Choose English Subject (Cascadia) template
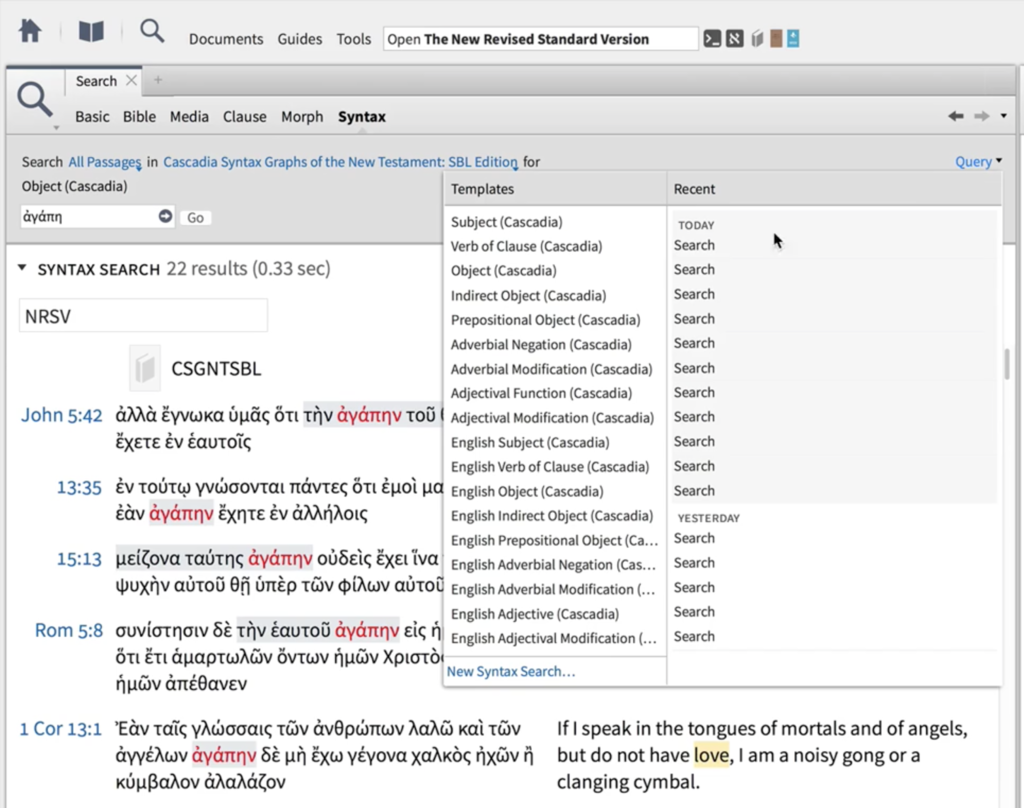The height and width of the screenshot is (808, 1024). point(530,442)
